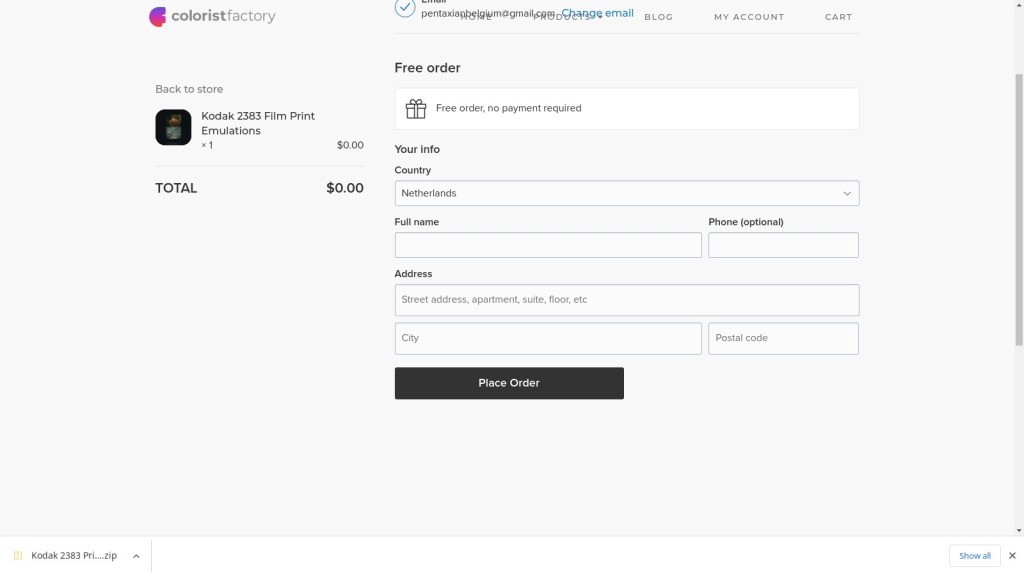This screenshot has height=576, width=1024.
Task: Click the Change email link
Action: 598,13
